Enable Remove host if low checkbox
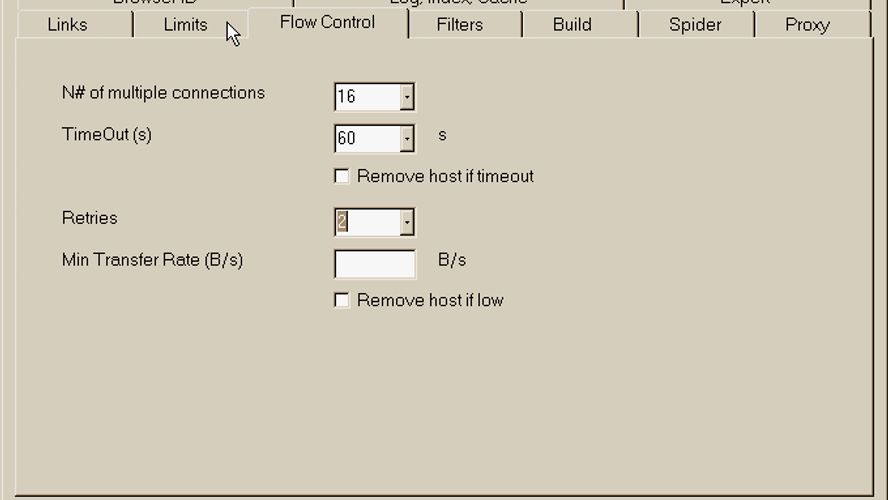 coord(342,300)
